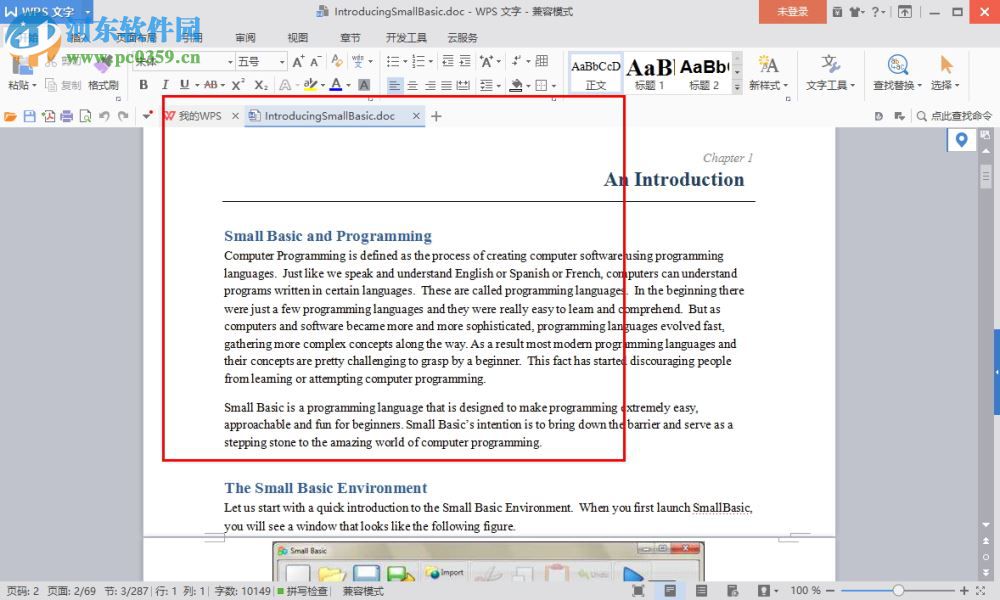Toggle character shading A button
Screen dimensions: 1000x600
tap(364, 85)
